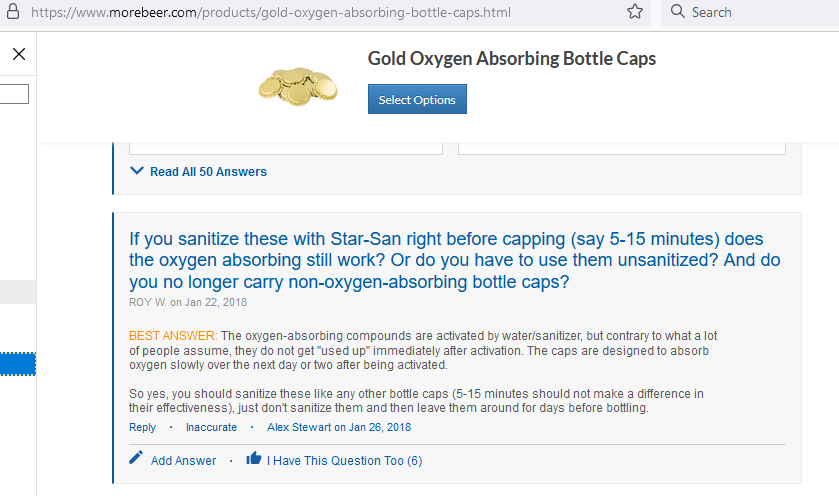The image size is (839, 496).
Task: Click the magnifier icon in Search box
Action: point(677,11)
